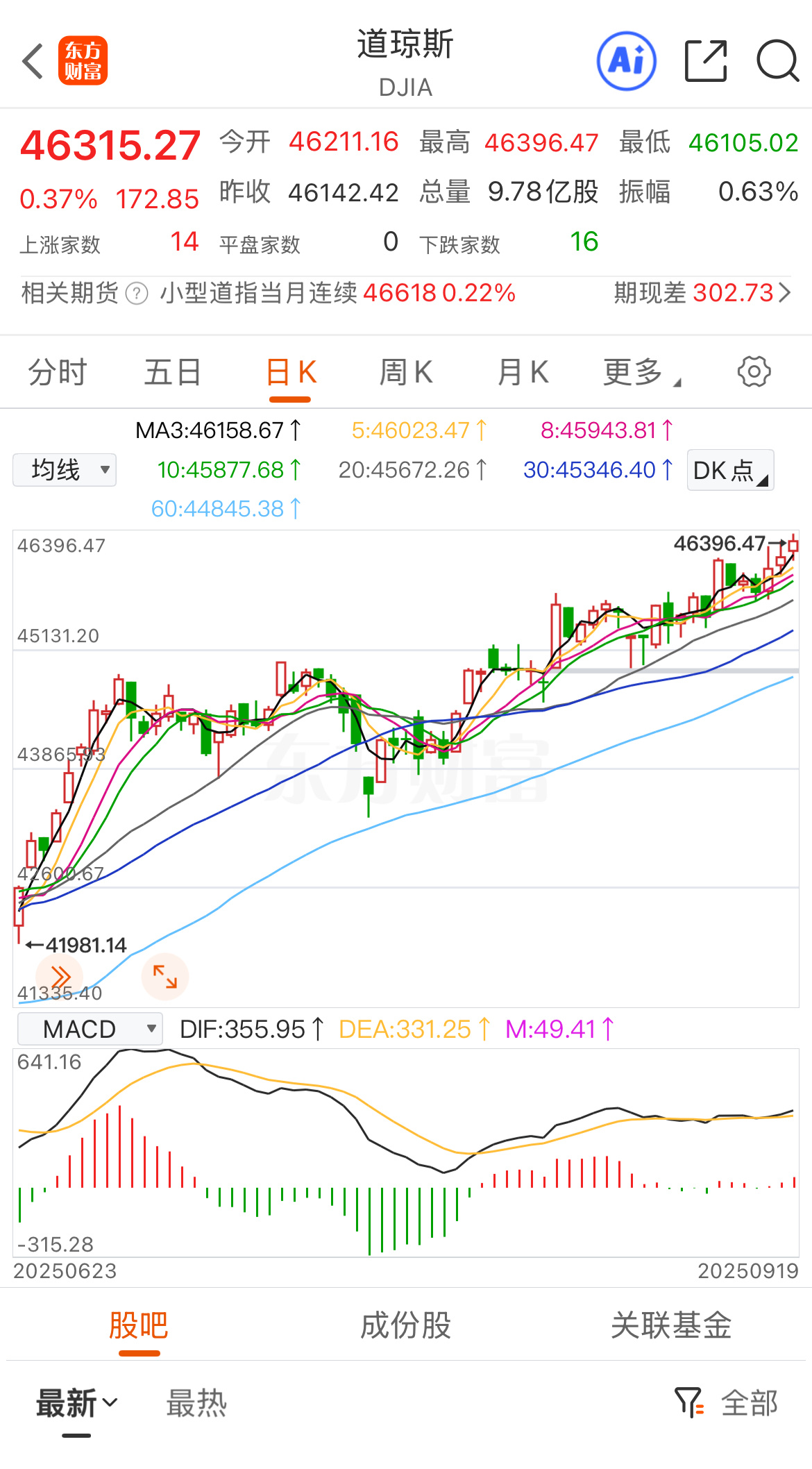This screenshot has height=1469, width=812.
Task: Switch to the 成份股 tab
Action: [406, 1325]
